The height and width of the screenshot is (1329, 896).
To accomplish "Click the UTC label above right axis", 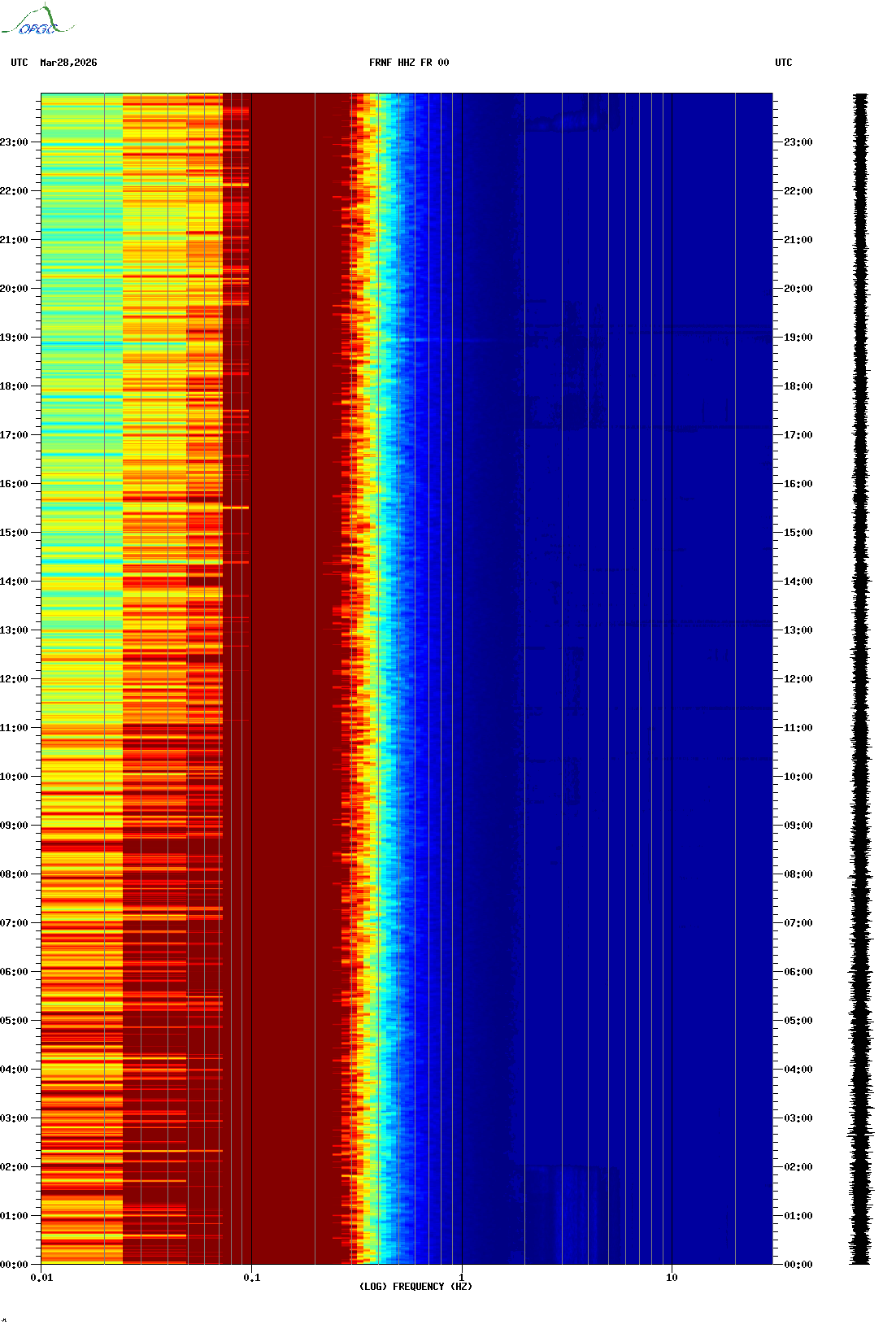I will tap(783, 63).
